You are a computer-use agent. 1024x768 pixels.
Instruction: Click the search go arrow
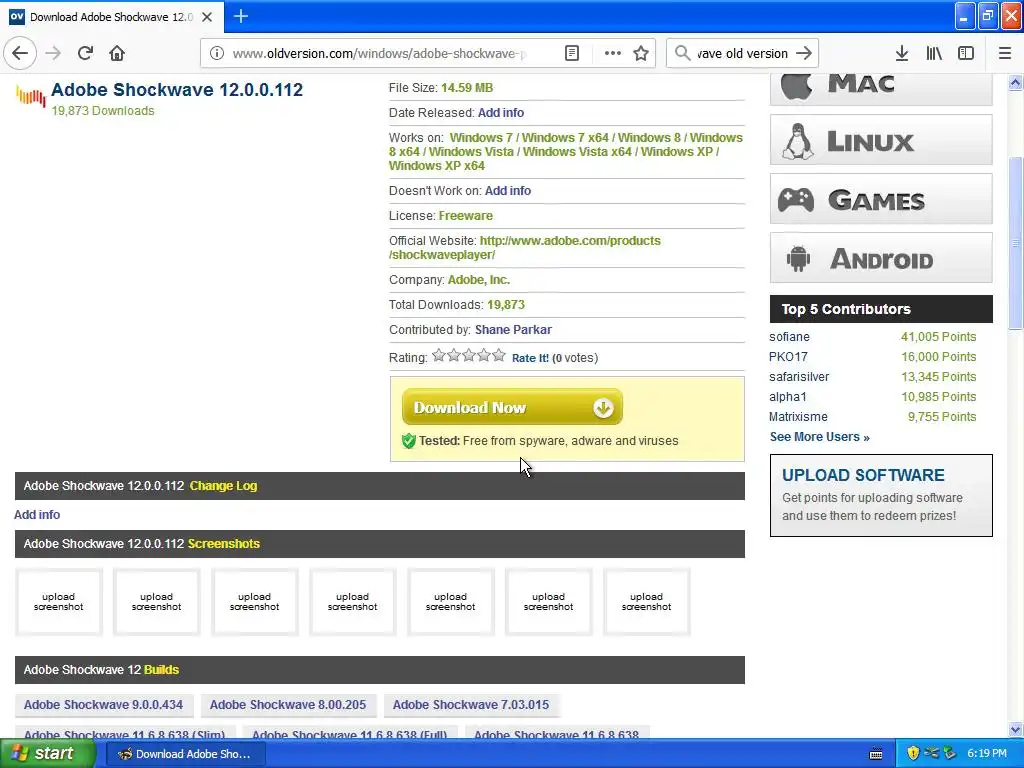(804, 54)
